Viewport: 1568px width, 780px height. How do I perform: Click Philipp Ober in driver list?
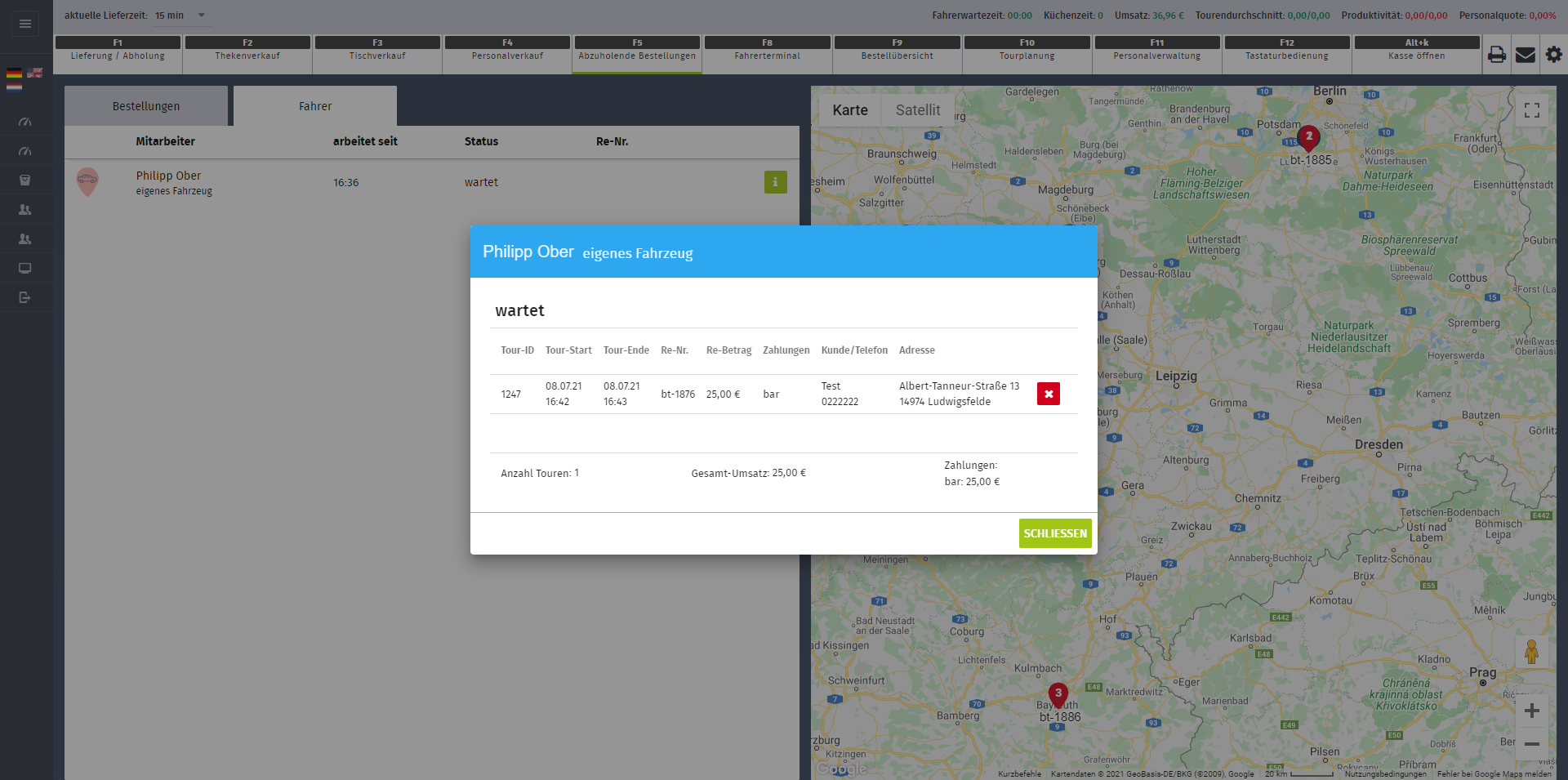(168, 176)
